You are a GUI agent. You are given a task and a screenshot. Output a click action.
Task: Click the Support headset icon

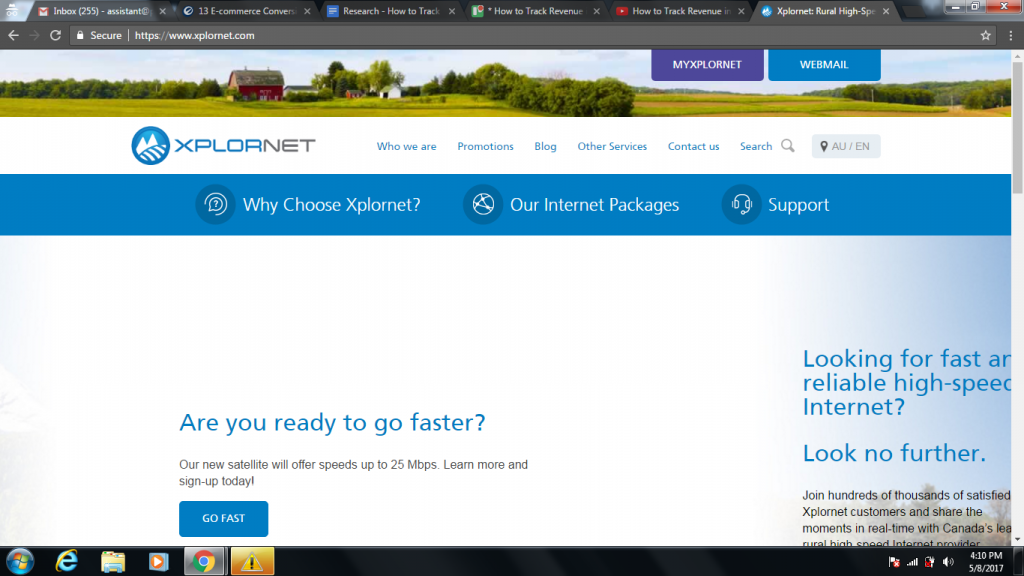(x=741, y=204)
